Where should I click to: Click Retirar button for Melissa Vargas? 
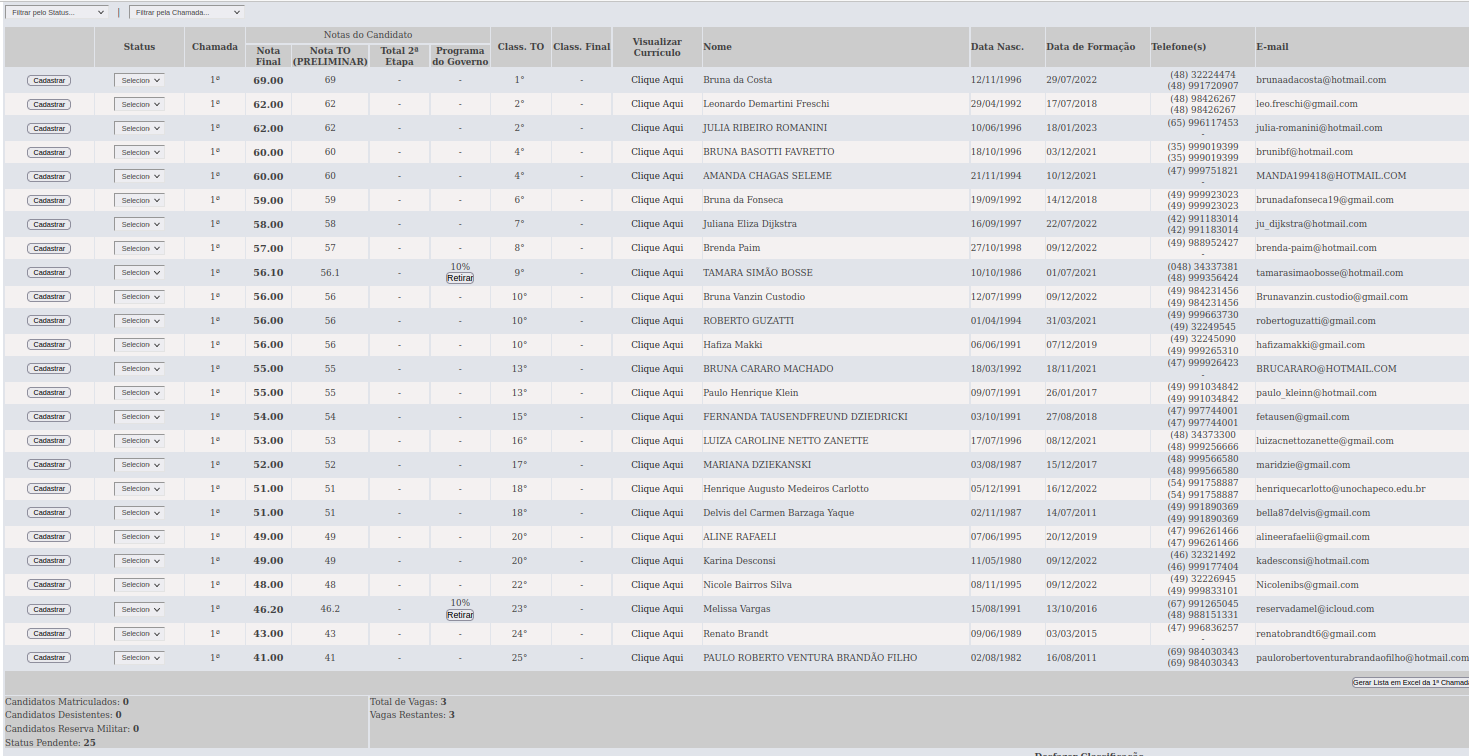[460, 615]
